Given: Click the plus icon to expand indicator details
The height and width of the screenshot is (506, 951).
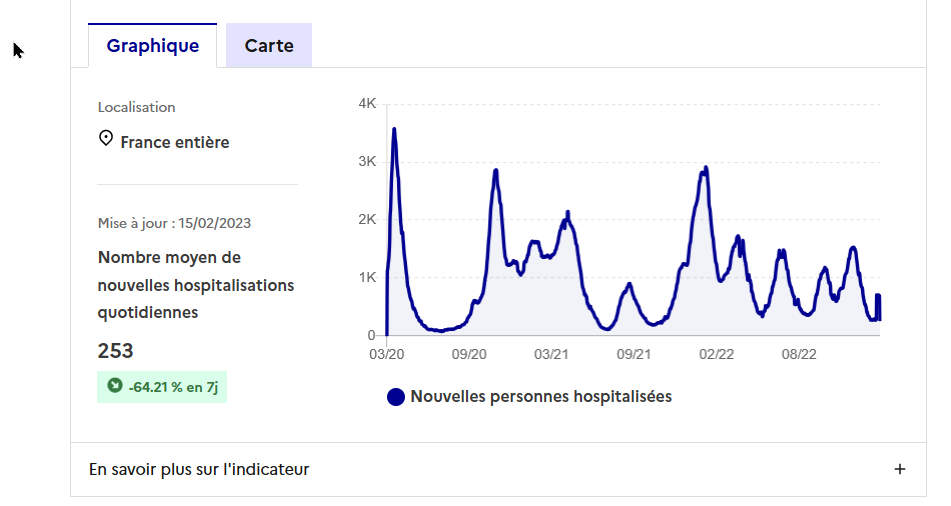Looking at the screenshot, I should (900, 469).
